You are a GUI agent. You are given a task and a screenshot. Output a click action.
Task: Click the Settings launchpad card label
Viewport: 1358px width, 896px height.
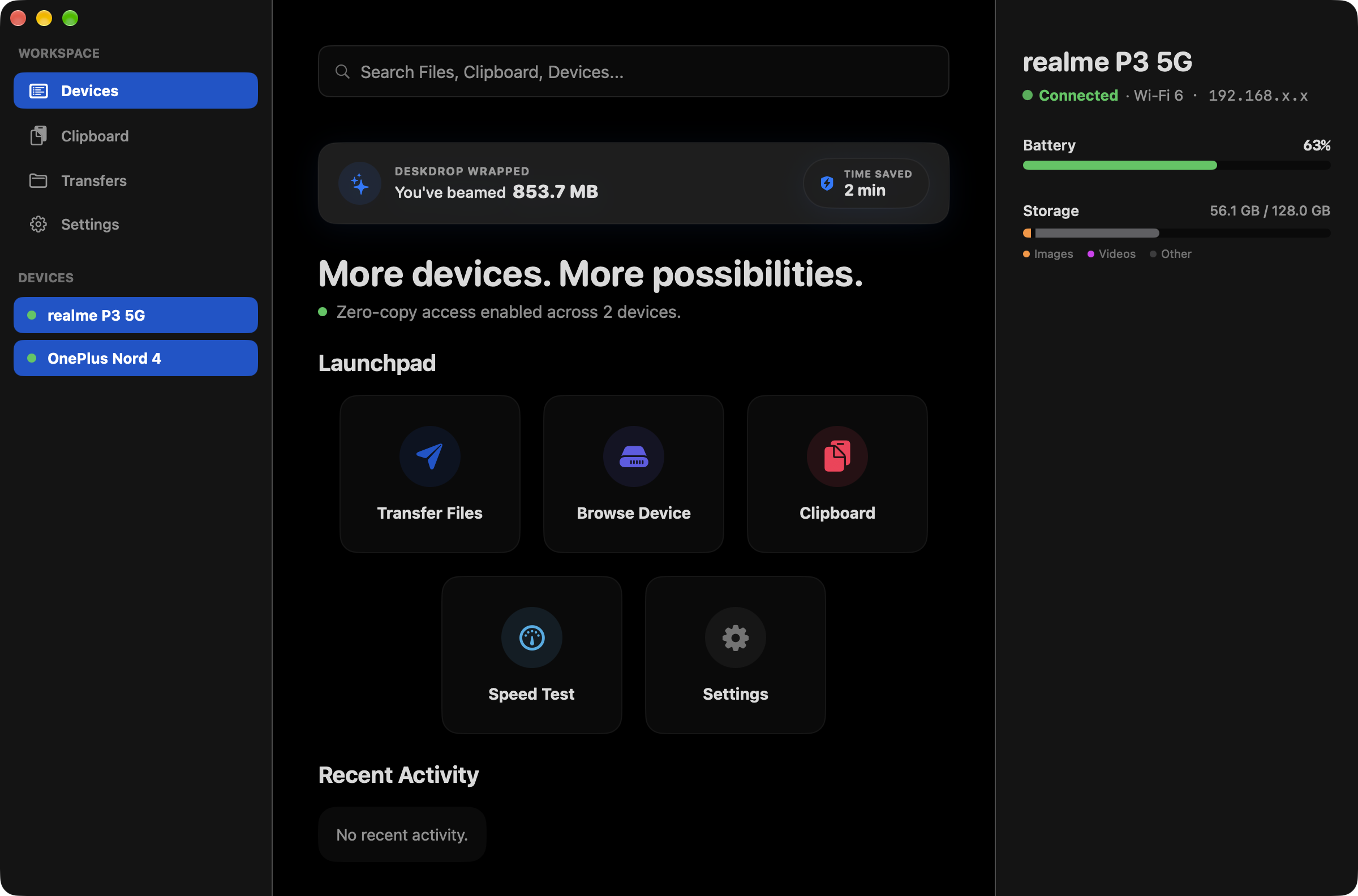[x=735, y=693]
